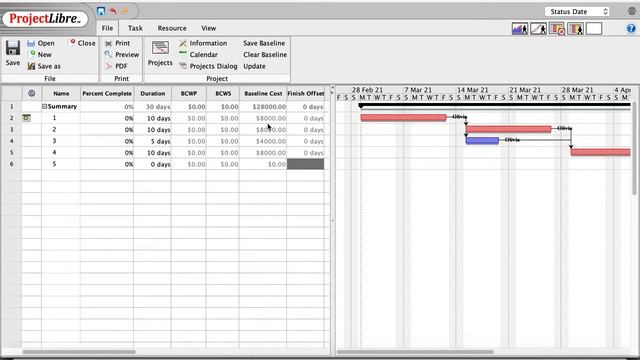Switch to the View ribbon tab

click(x=209, y=28)
